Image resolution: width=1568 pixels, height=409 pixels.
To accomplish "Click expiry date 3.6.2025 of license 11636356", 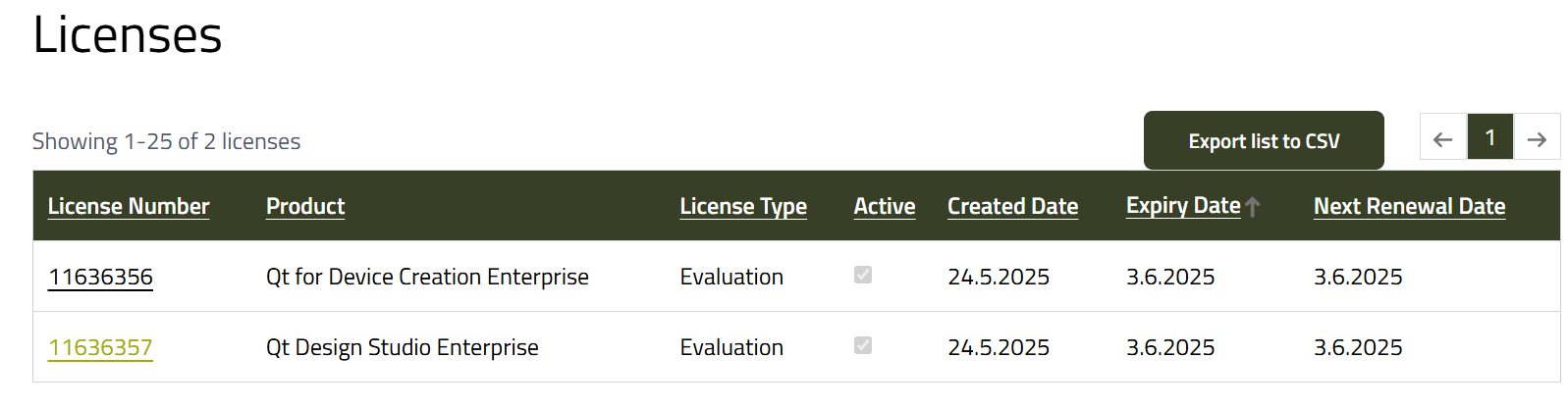I will (x=1170, y=277).
